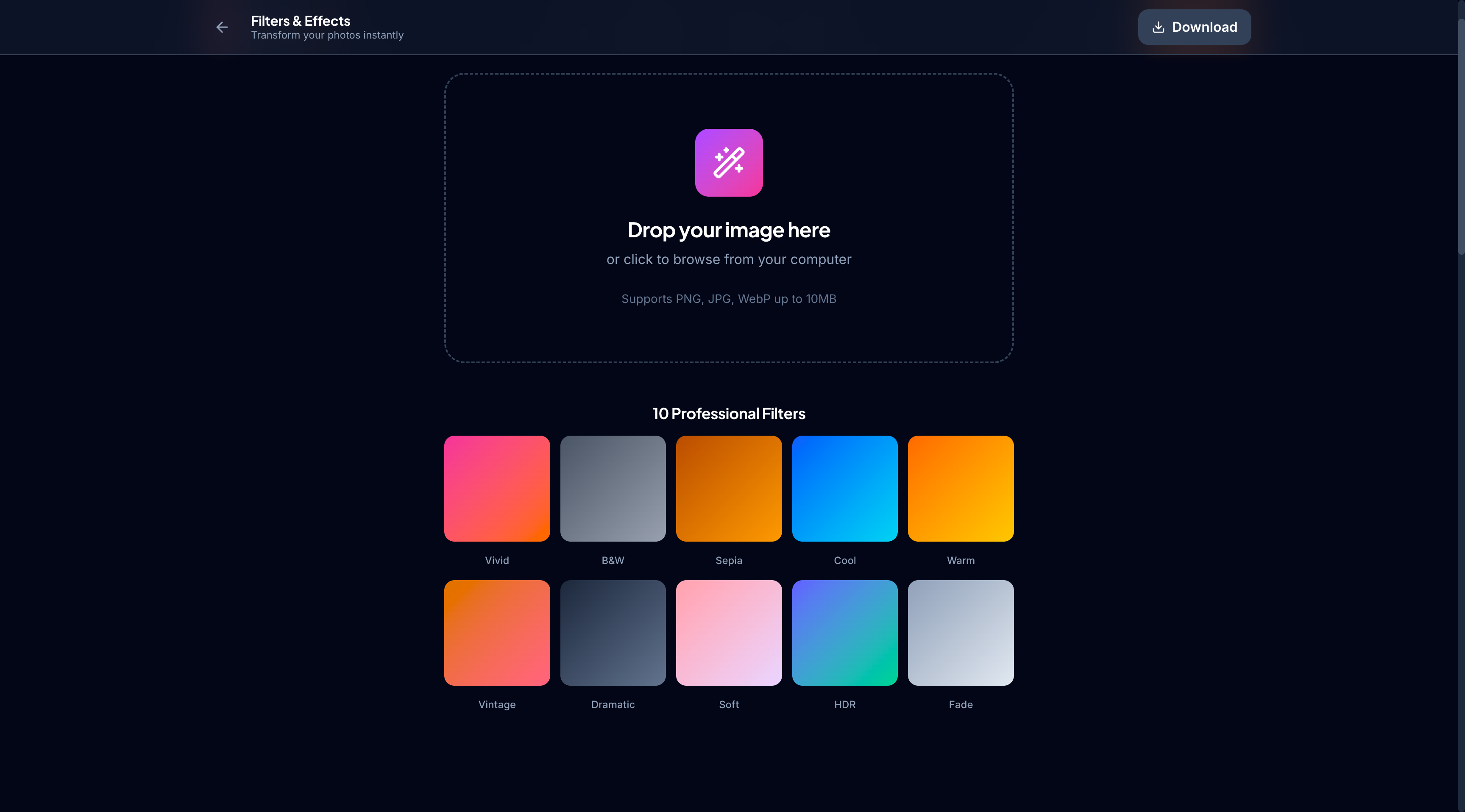
Task: Click the magic wand upload icon
Action: click(729, 163)
